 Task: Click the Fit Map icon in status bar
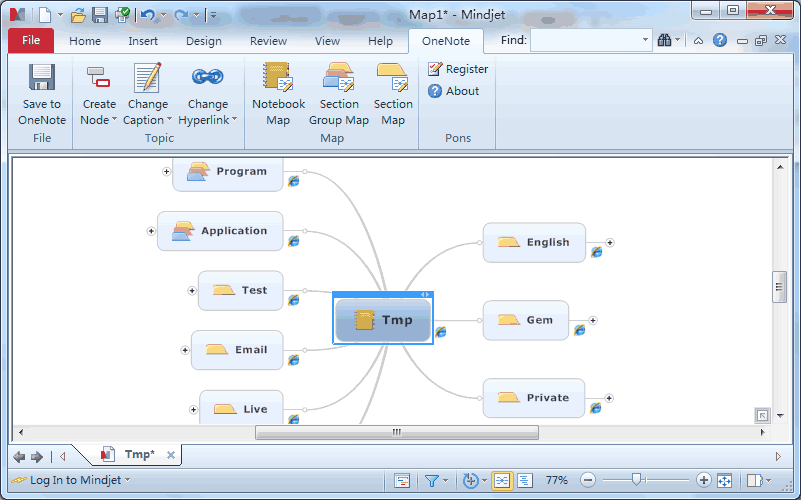pyautogui.click(x=724, y=481)
